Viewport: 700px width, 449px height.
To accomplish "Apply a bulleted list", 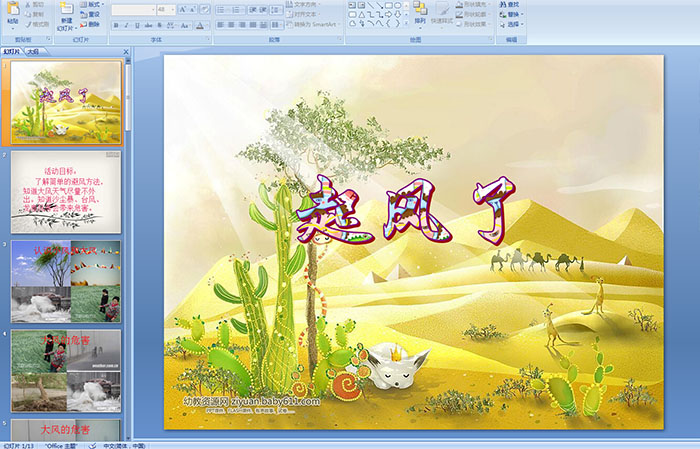I will pos(222,9).
